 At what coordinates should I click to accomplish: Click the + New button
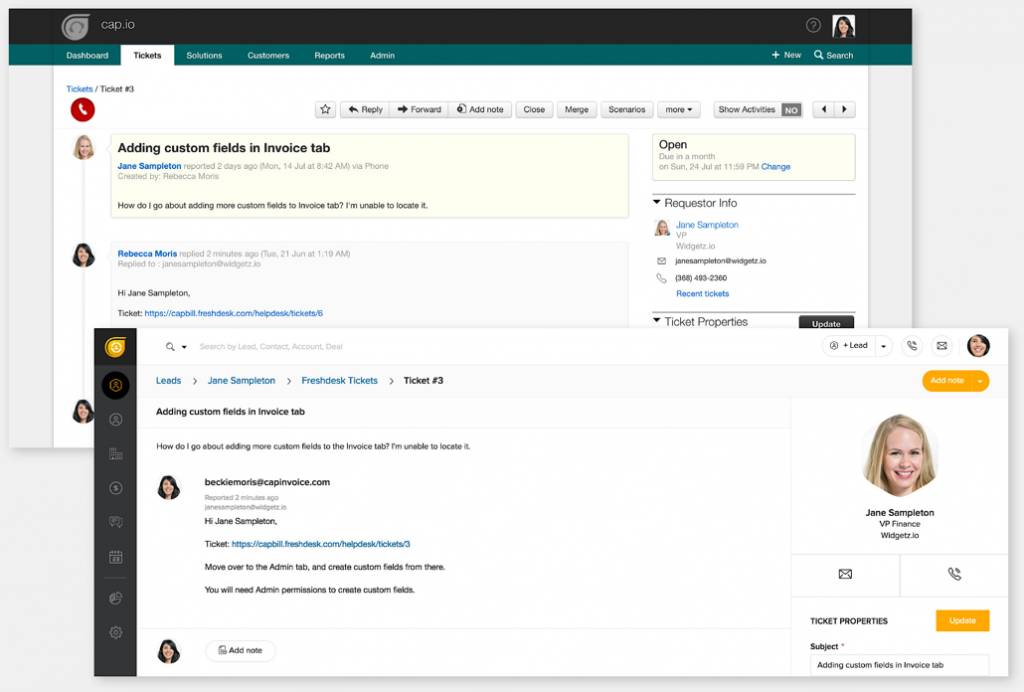coord(786,55)
